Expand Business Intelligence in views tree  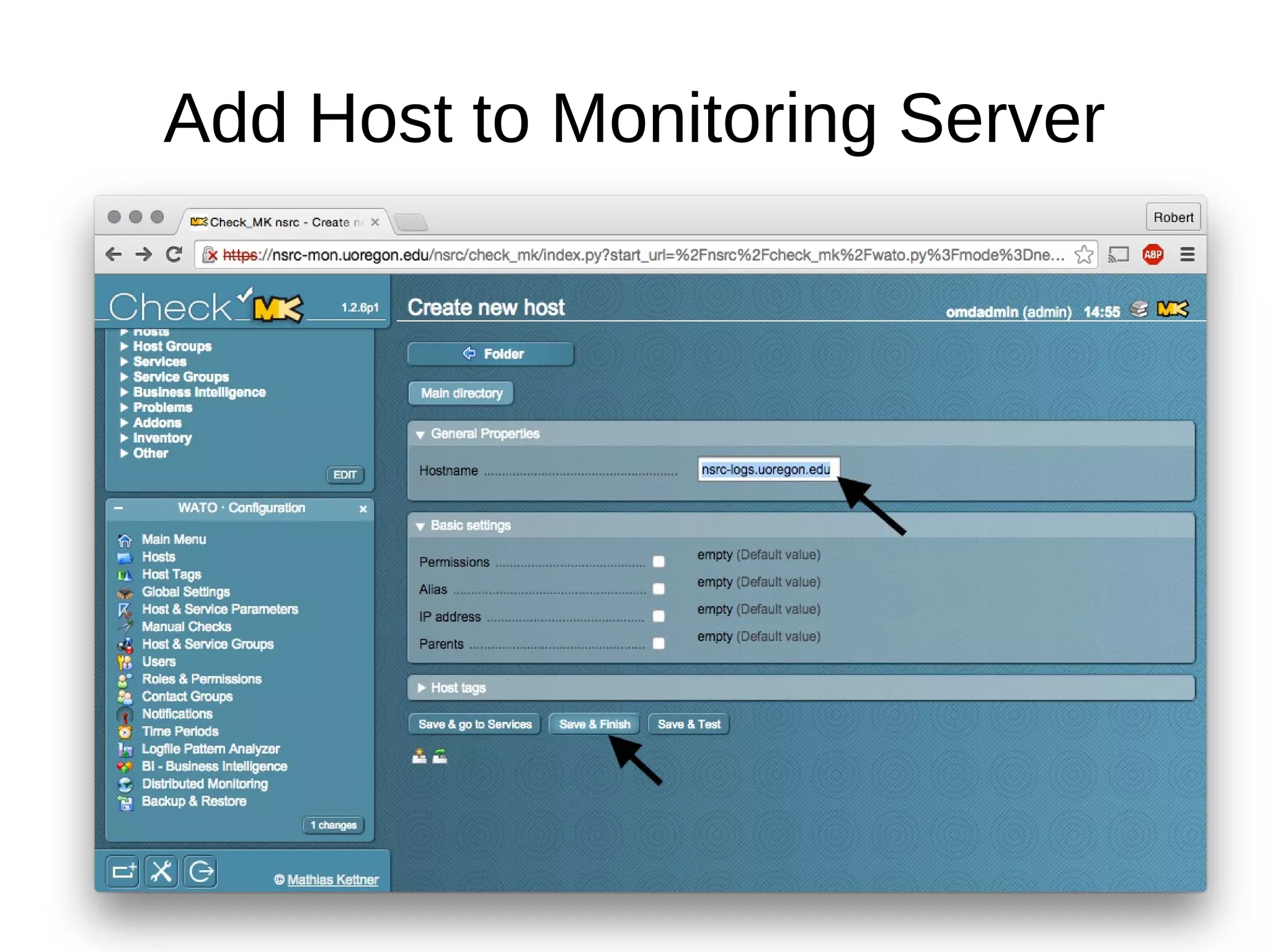(x=124, y=392)
